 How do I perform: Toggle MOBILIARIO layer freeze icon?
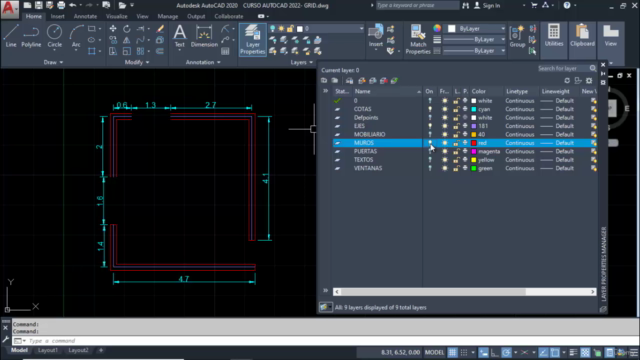pyautogui.click(x=444, y=134)
